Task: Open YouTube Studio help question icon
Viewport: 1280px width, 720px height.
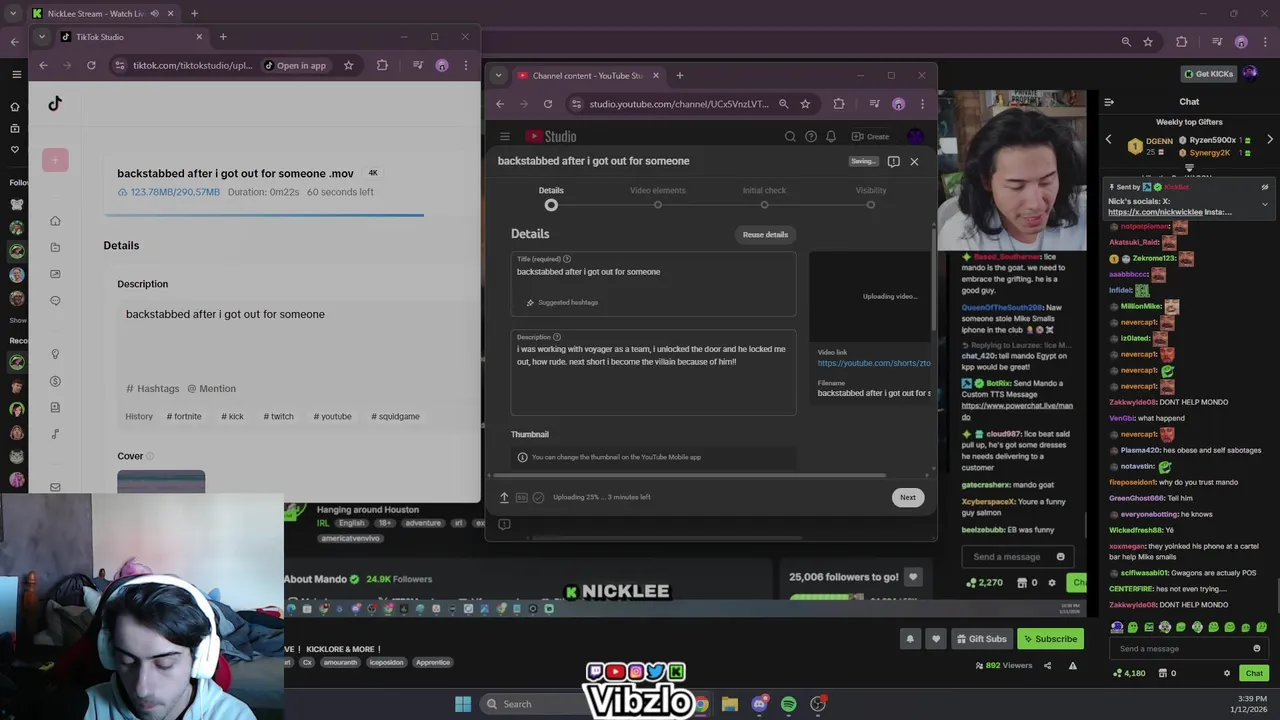Action: coord(811,137)
